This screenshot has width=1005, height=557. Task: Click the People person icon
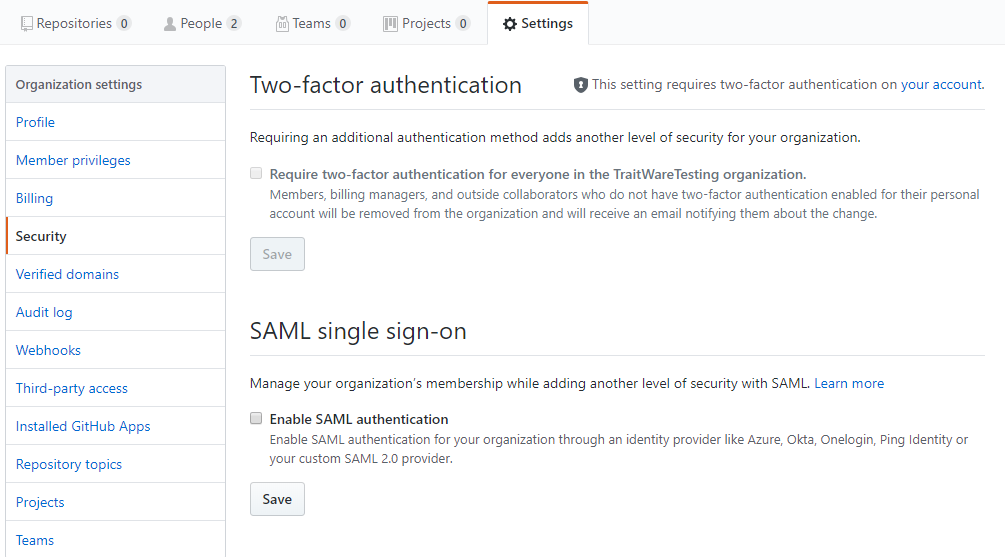pyautogui.click(x=170, y=24)
